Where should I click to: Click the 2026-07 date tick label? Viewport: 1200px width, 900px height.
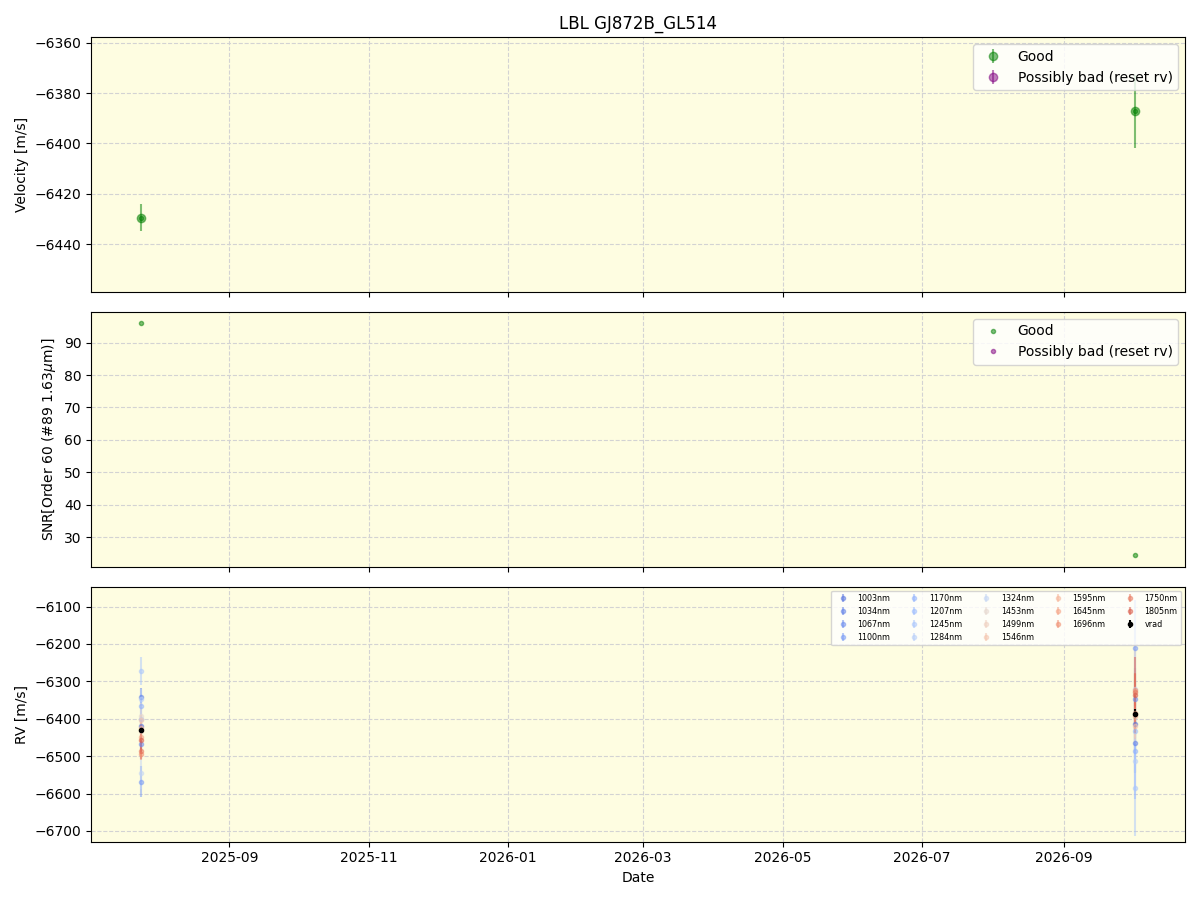[922, 857]
